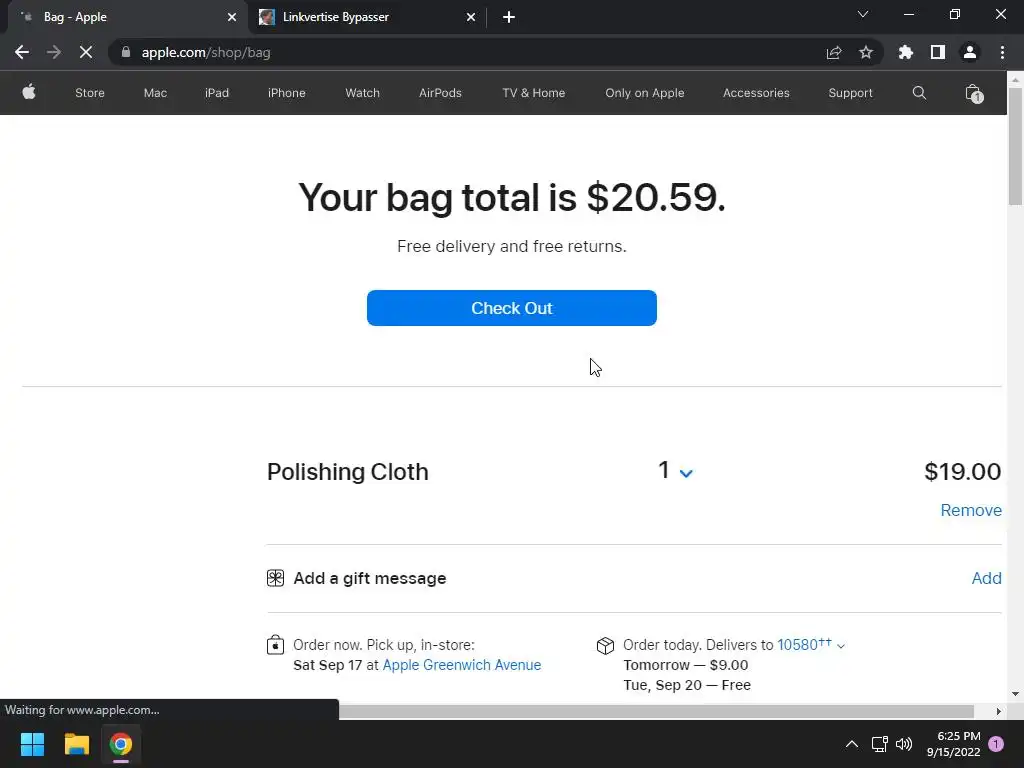This screenshot has height=768, width=1024.
Task: Open a new tab with the plus button
Action: pyautogui.click(x=509, y=17)
